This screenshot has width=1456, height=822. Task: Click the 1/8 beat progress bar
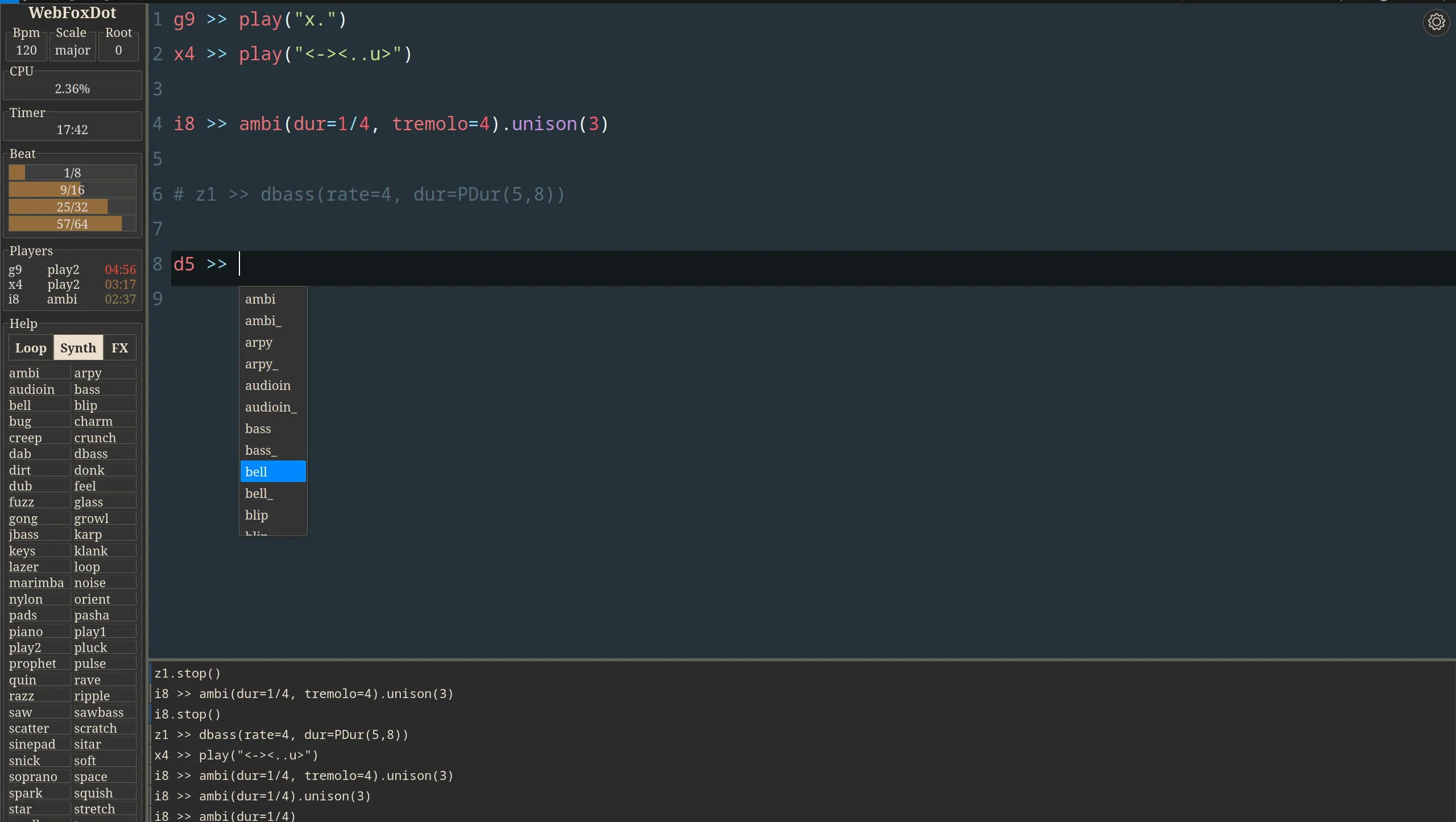(72, 172)
